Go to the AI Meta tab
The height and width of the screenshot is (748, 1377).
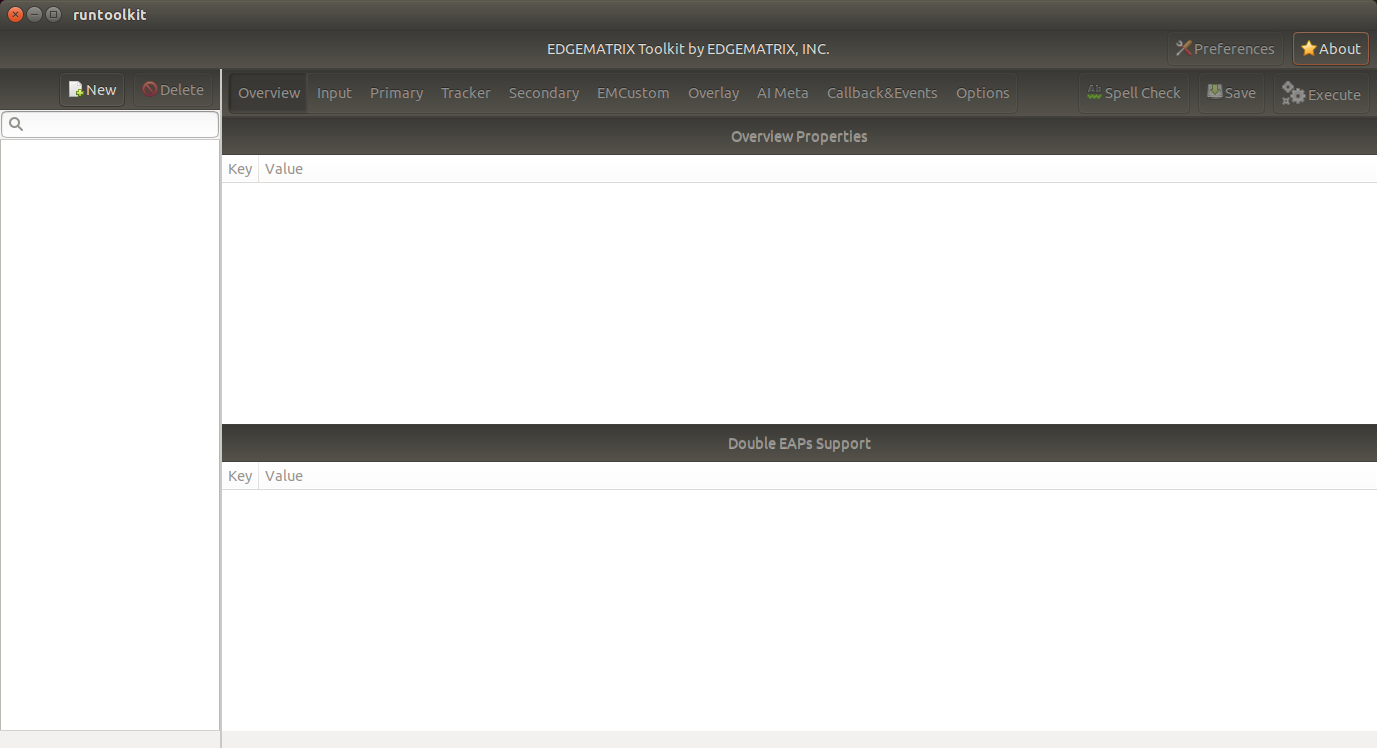[x=782, y=93]
